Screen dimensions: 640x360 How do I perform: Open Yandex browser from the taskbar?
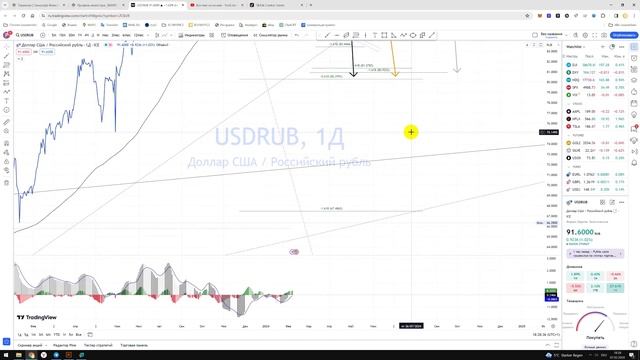tap(44, 355)
